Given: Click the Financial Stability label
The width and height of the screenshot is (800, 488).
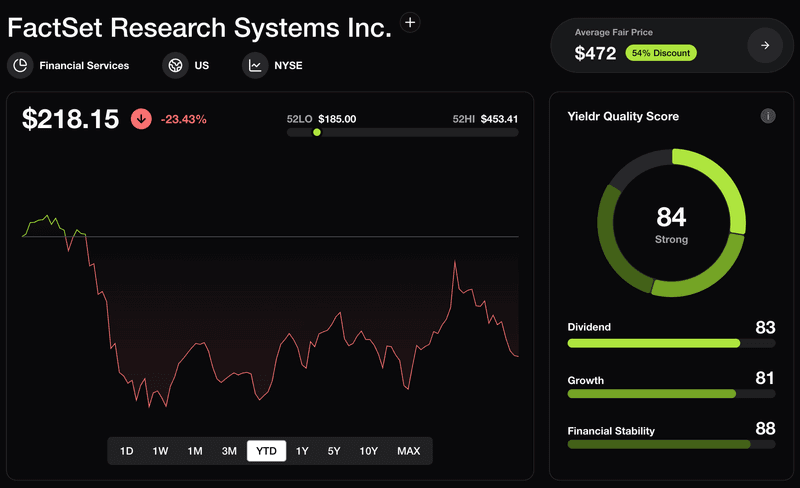Looking at the screenshot, I should (611, 431).
